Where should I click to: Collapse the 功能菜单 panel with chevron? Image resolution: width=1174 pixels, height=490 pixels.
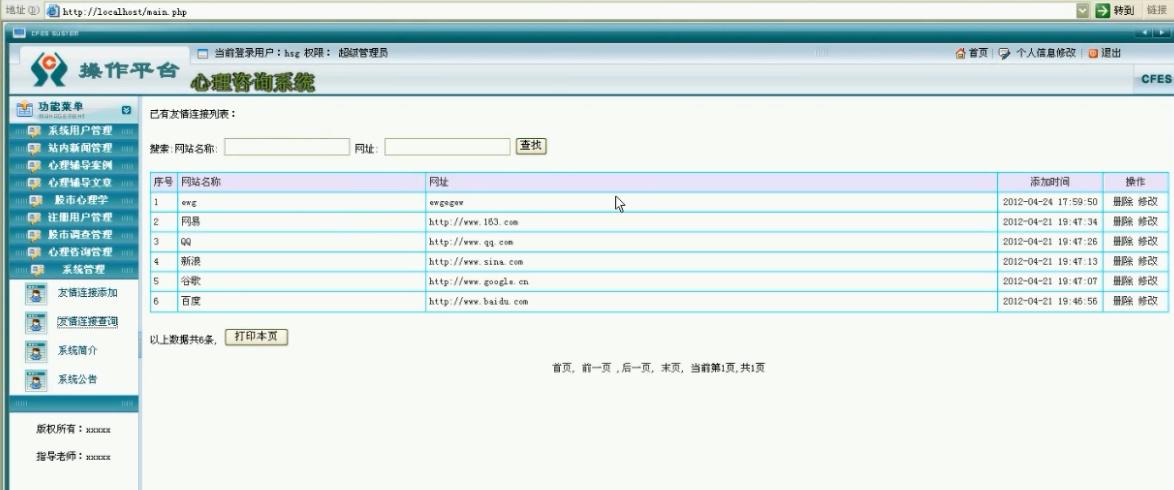[126, 109]
